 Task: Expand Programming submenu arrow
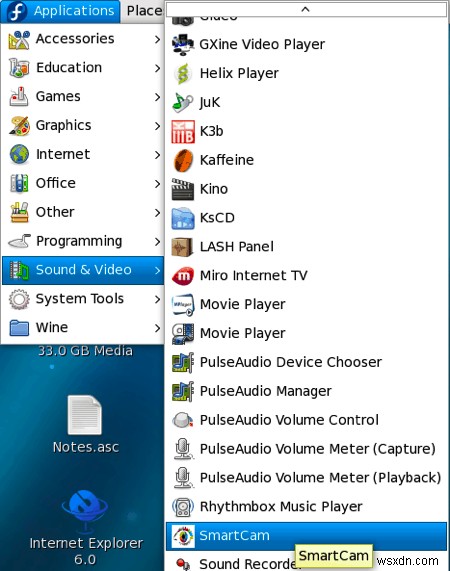(157, 241)
